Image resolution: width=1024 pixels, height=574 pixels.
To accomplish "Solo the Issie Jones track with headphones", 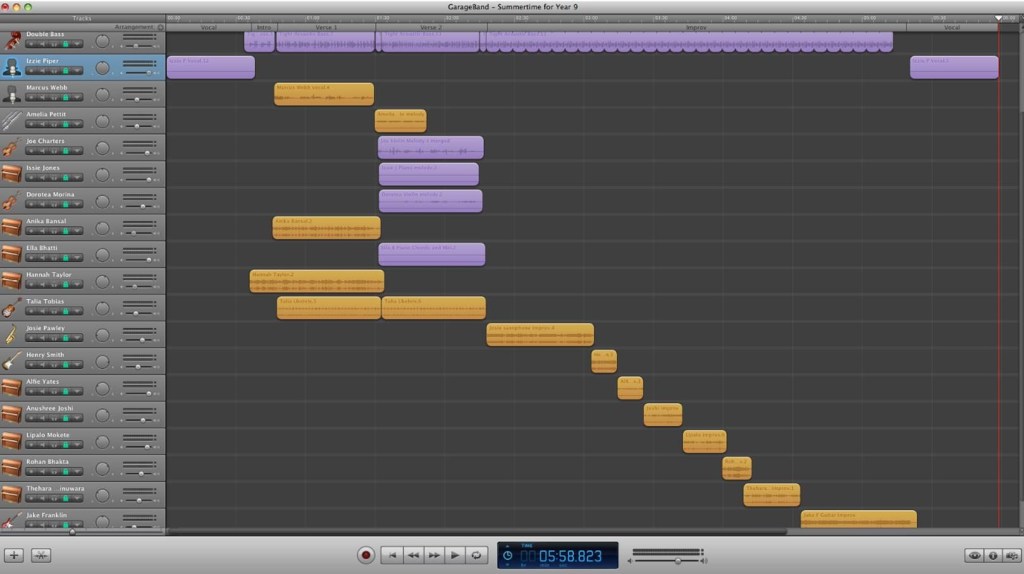I will click(x=54, y=178).
